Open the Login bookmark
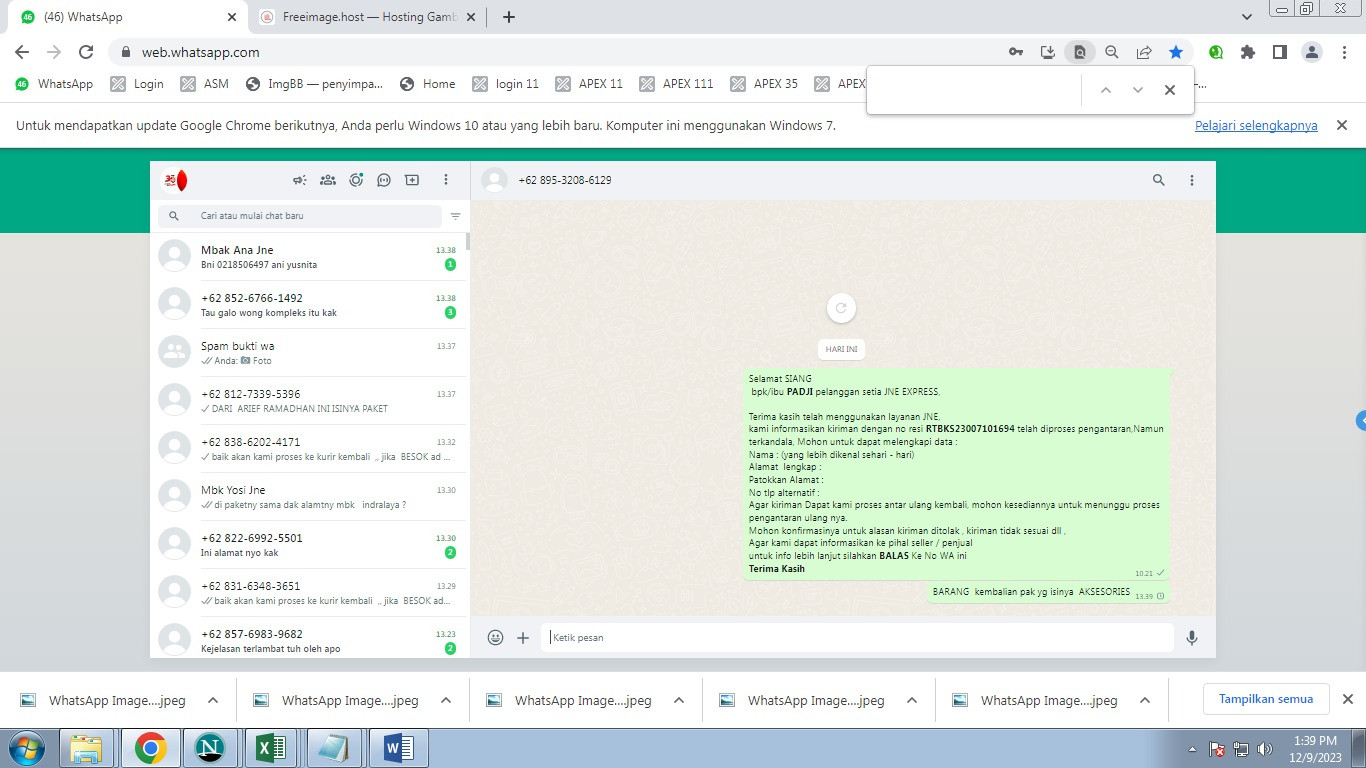1366x768 pixels. 137,84
